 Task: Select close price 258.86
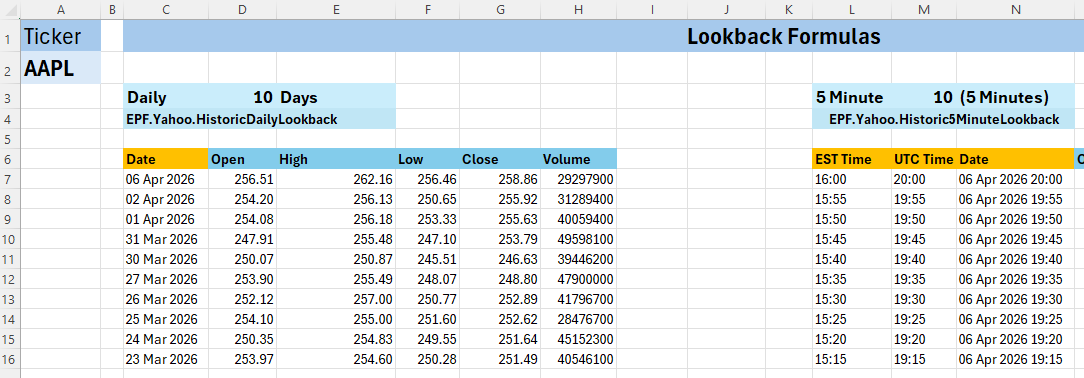[500, 180]
